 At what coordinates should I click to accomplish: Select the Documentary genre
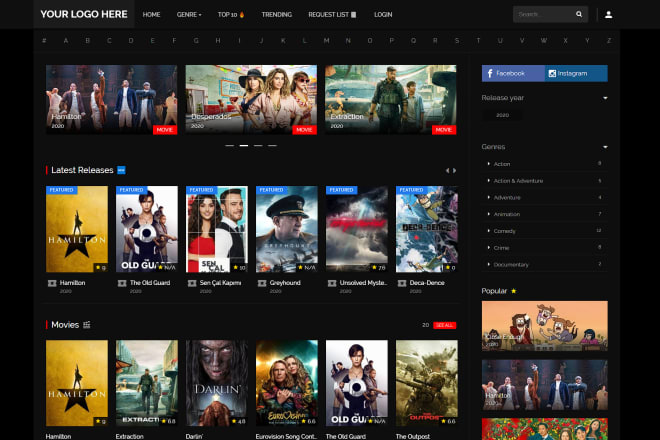tap(545, 264)
